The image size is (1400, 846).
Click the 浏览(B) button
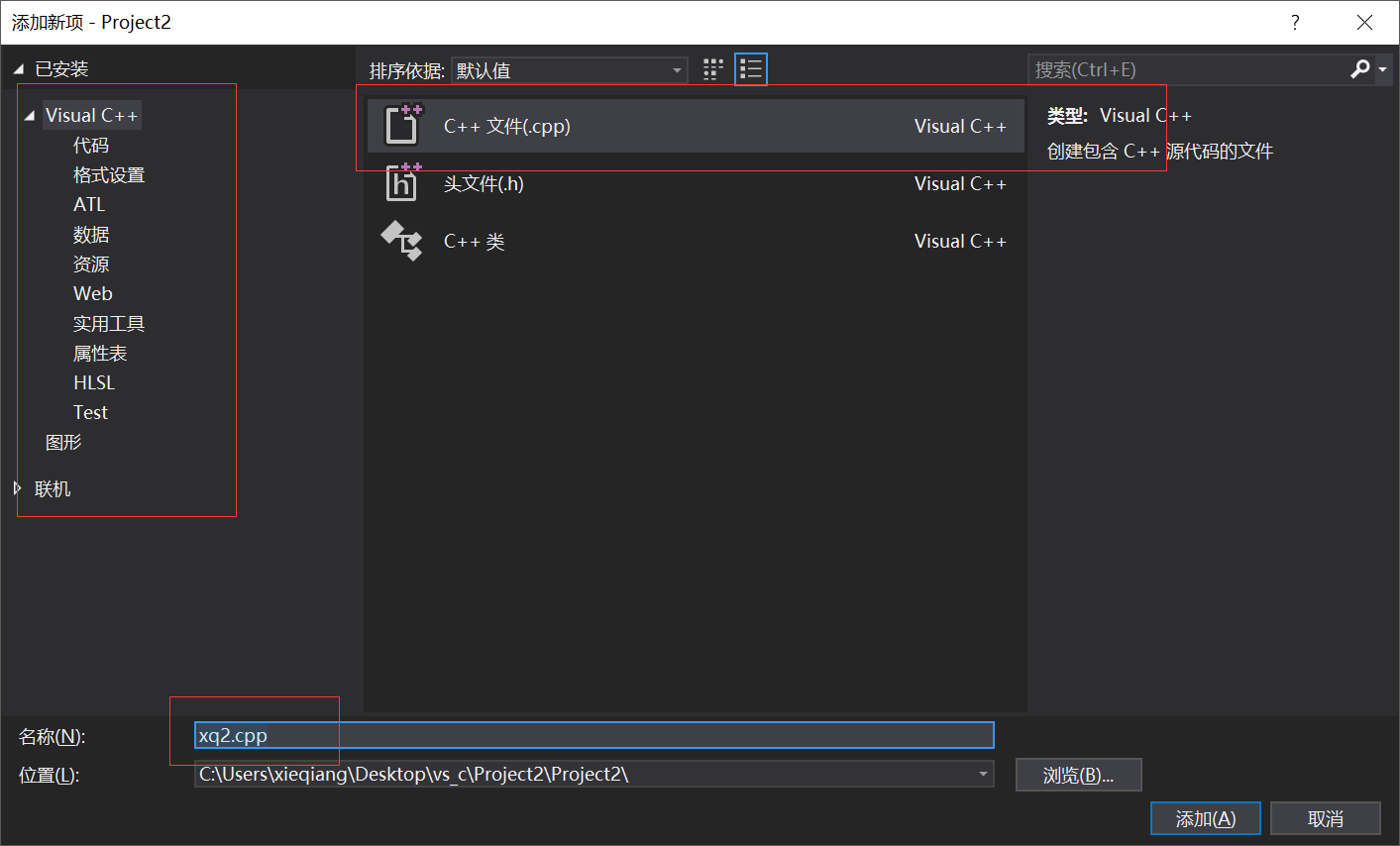(x=1078, y=774)
